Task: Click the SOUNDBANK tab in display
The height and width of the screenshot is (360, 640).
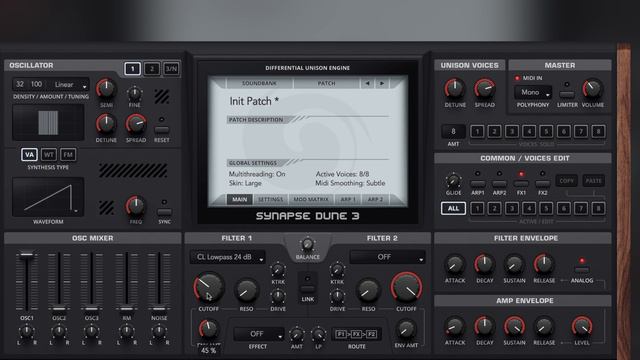Action: click(x=259, y=83)
